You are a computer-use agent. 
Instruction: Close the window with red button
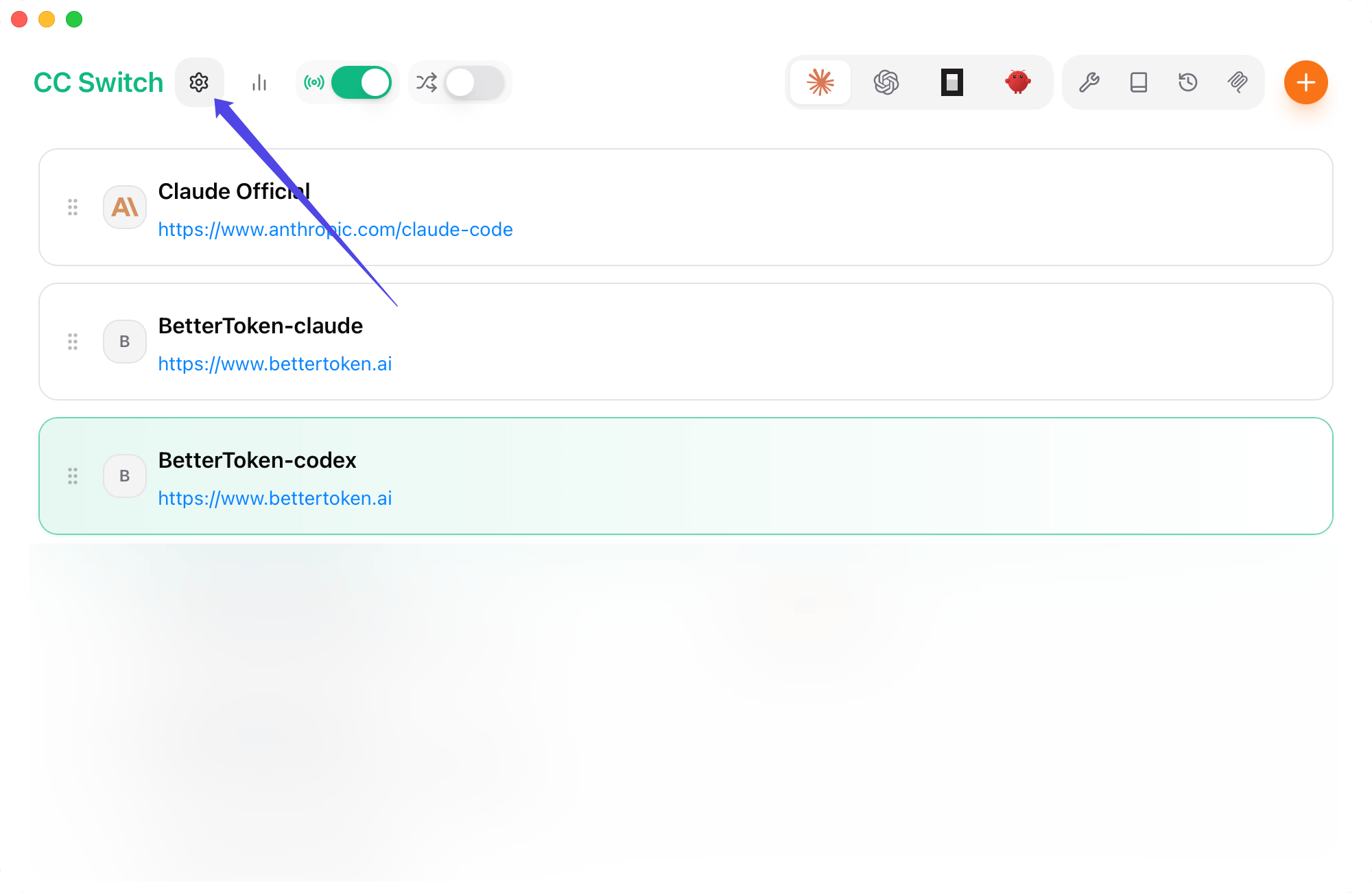pyautogui.click(x=19, y=19)
